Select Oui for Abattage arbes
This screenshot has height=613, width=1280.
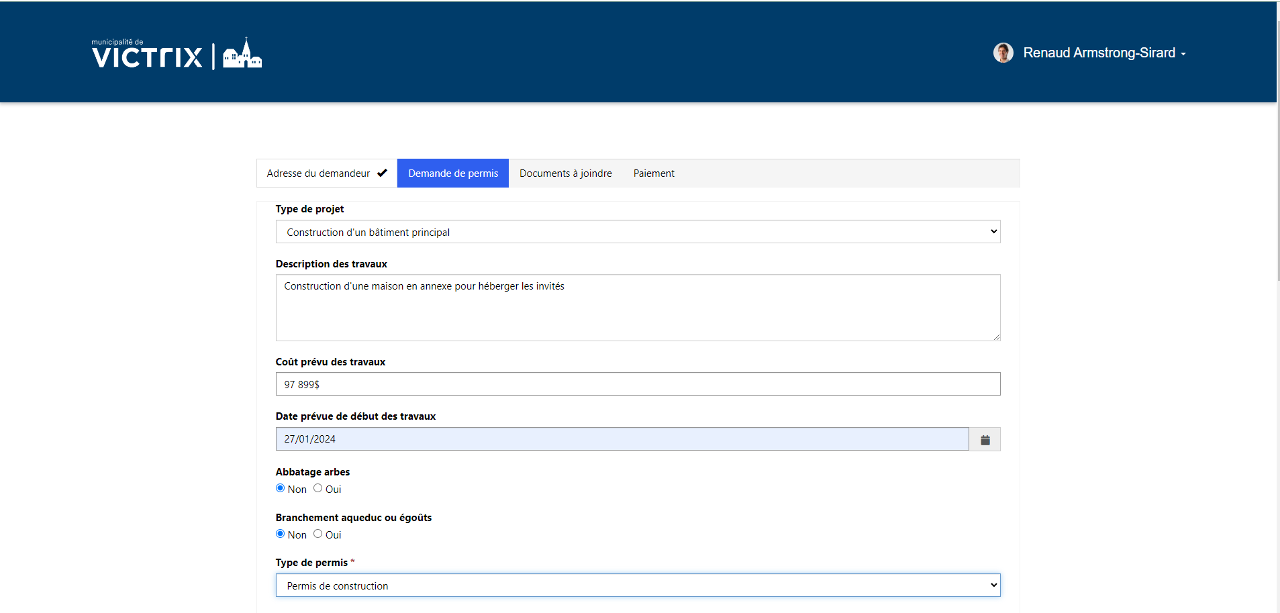click(x=318, y=488)
